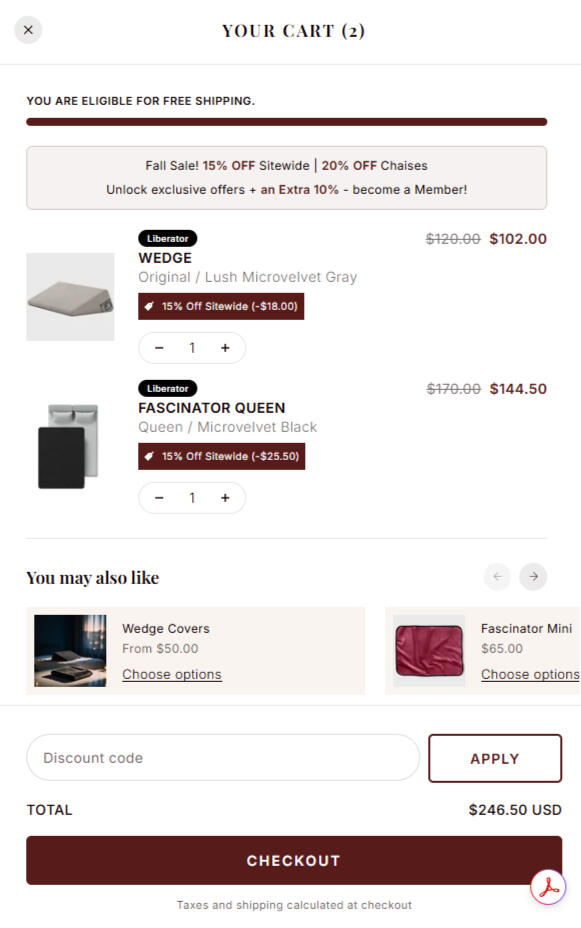Go to previous recommendations with left arrow
Image resolution: width=581 pixels, height=928 pixels.
[498, 576]
